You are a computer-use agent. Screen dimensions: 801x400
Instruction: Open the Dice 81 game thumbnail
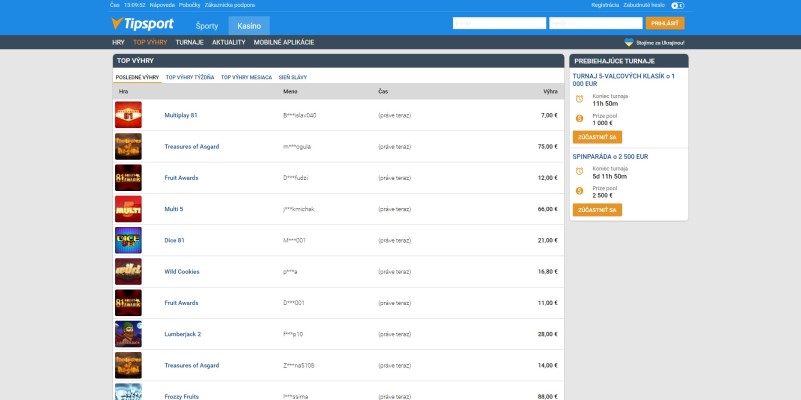(128, 240)
